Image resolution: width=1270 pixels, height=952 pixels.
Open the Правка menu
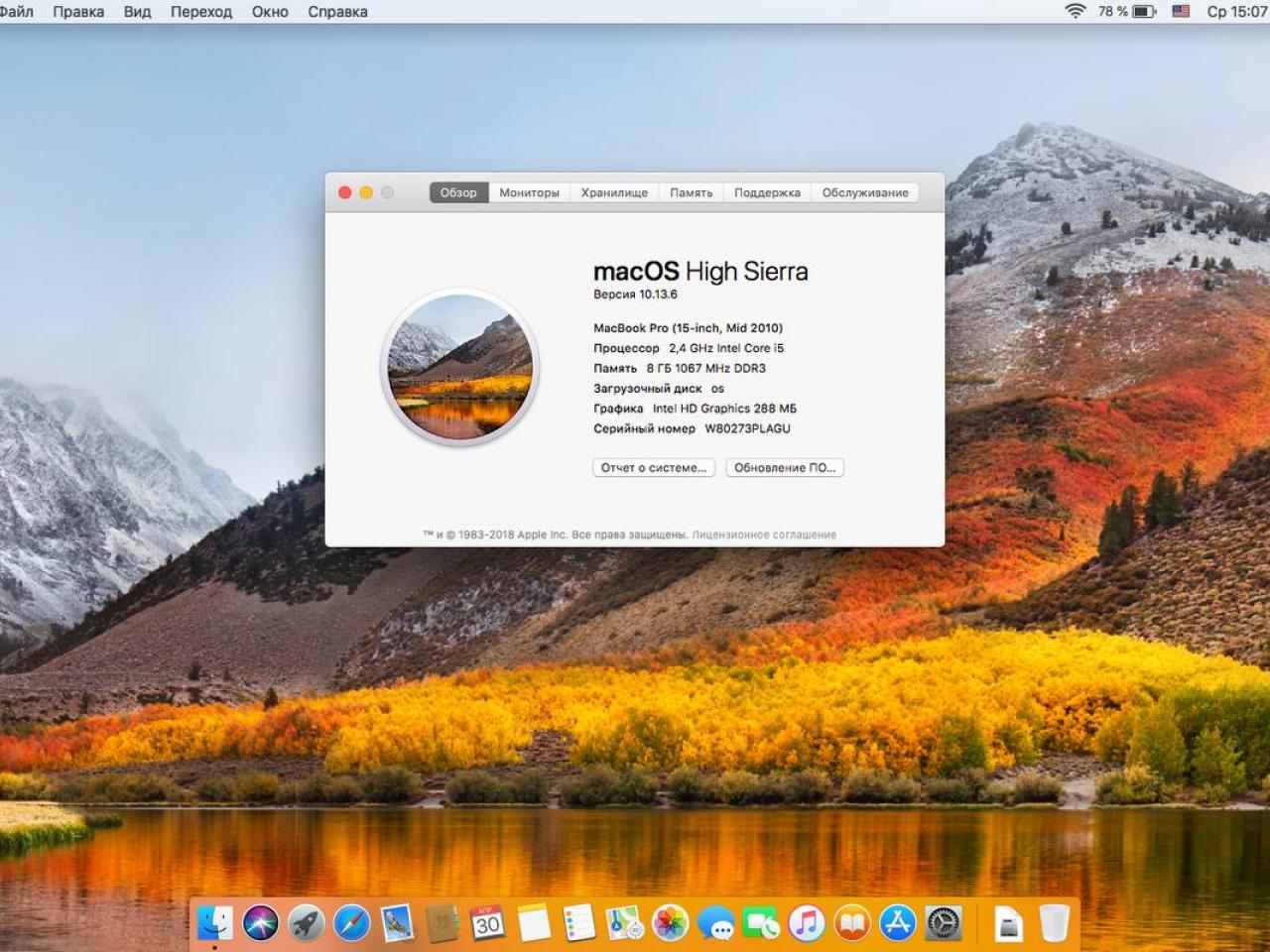[78, 12]
